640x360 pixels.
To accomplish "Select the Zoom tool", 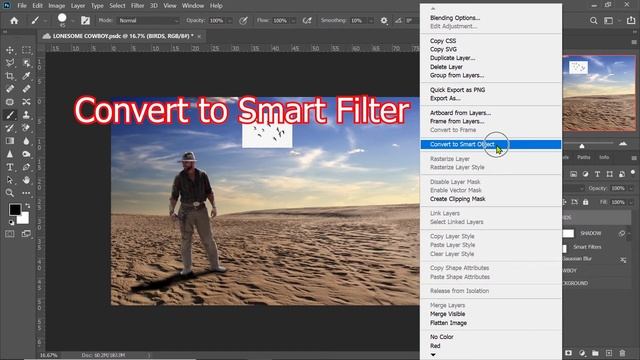I will 10,193.
